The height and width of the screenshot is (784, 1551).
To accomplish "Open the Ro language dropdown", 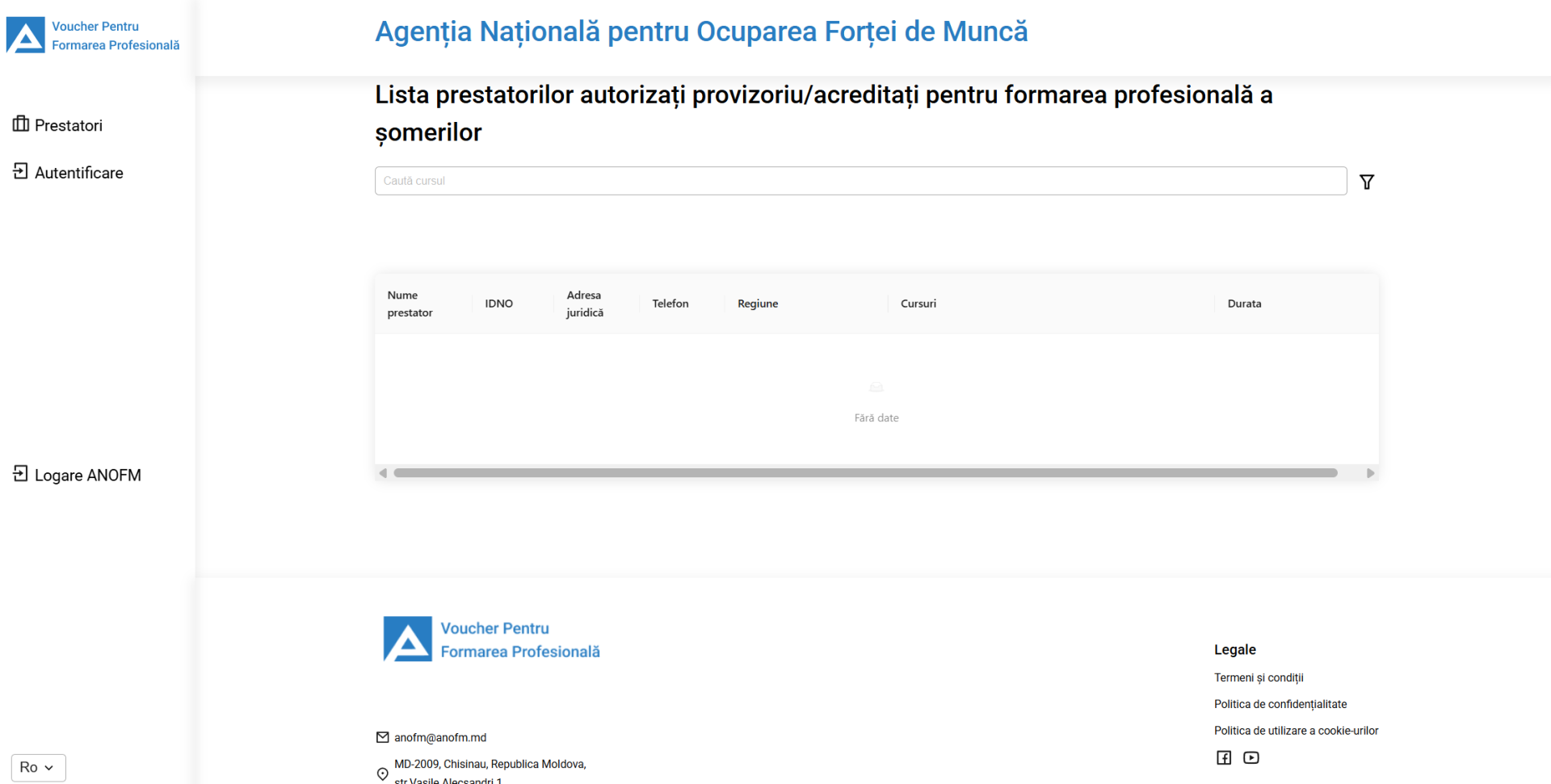I will coord(38,767).
